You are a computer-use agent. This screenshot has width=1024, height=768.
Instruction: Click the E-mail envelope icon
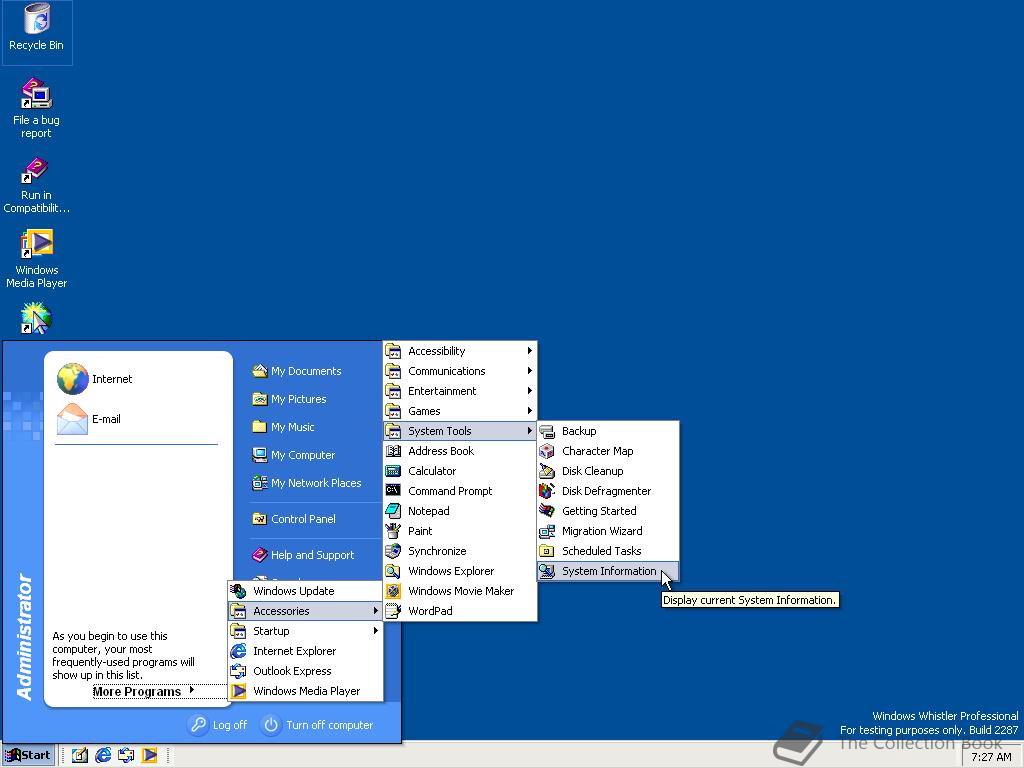[72, 419]
